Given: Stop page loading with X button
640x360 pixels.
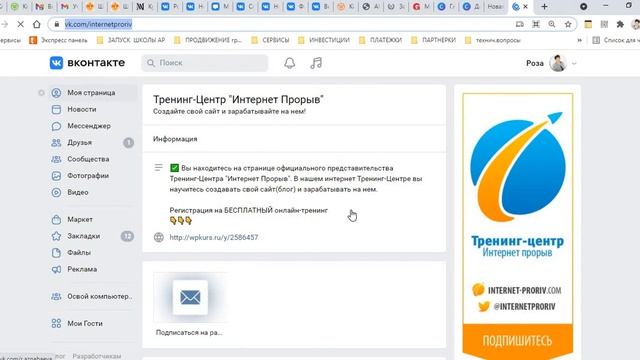Looking at the screenshot, I should tap(20, 24).
